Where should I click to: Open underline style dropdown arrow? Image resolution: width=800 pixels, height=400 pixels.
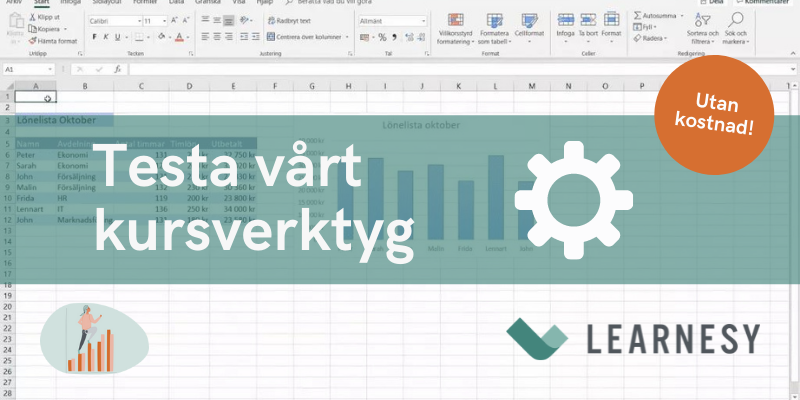pyautogui.click(x=126, y=37)
